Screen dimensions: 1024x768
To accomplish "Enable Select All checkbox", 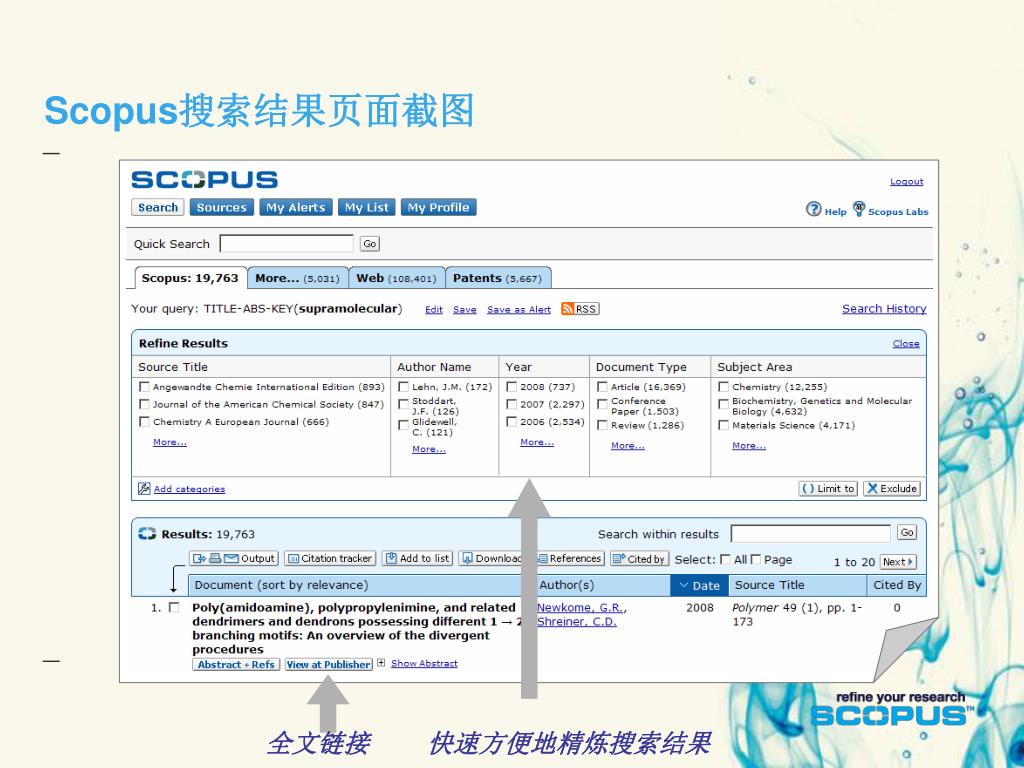I will point(725,559).
